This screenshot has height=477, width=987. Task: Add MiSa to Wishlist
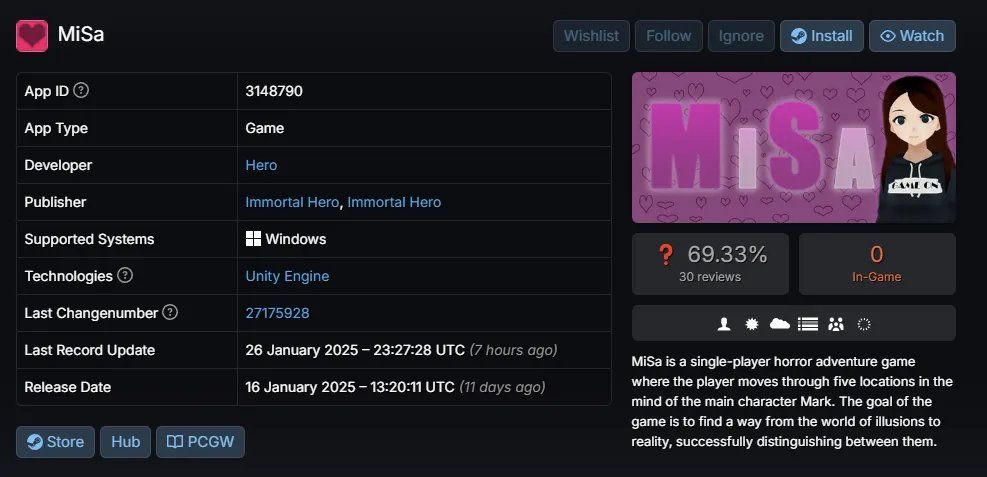click(x=591, y=36)
